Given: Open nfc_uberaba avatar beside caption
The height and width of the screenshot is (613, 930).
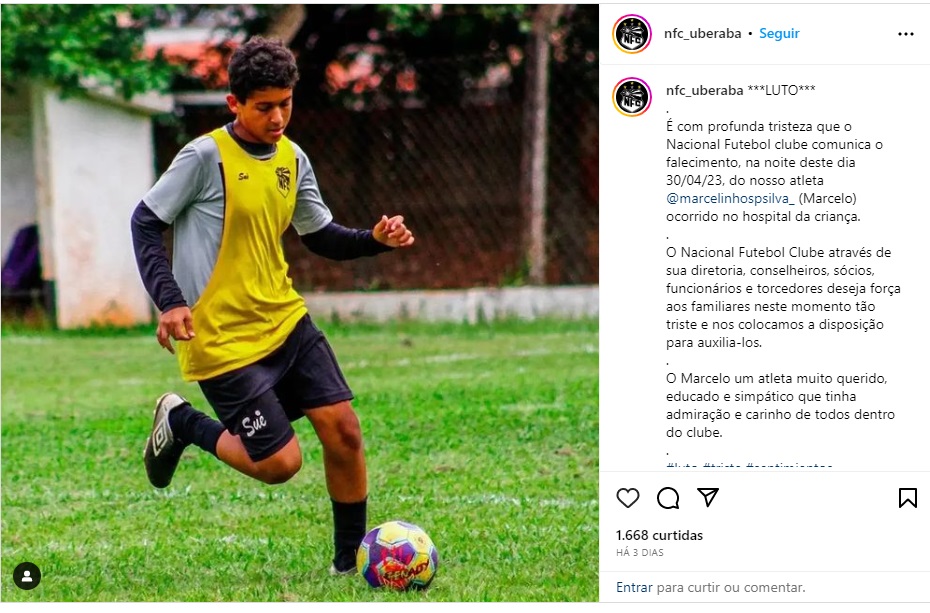Looking at the screenshot, I should [x=632, y=97].
